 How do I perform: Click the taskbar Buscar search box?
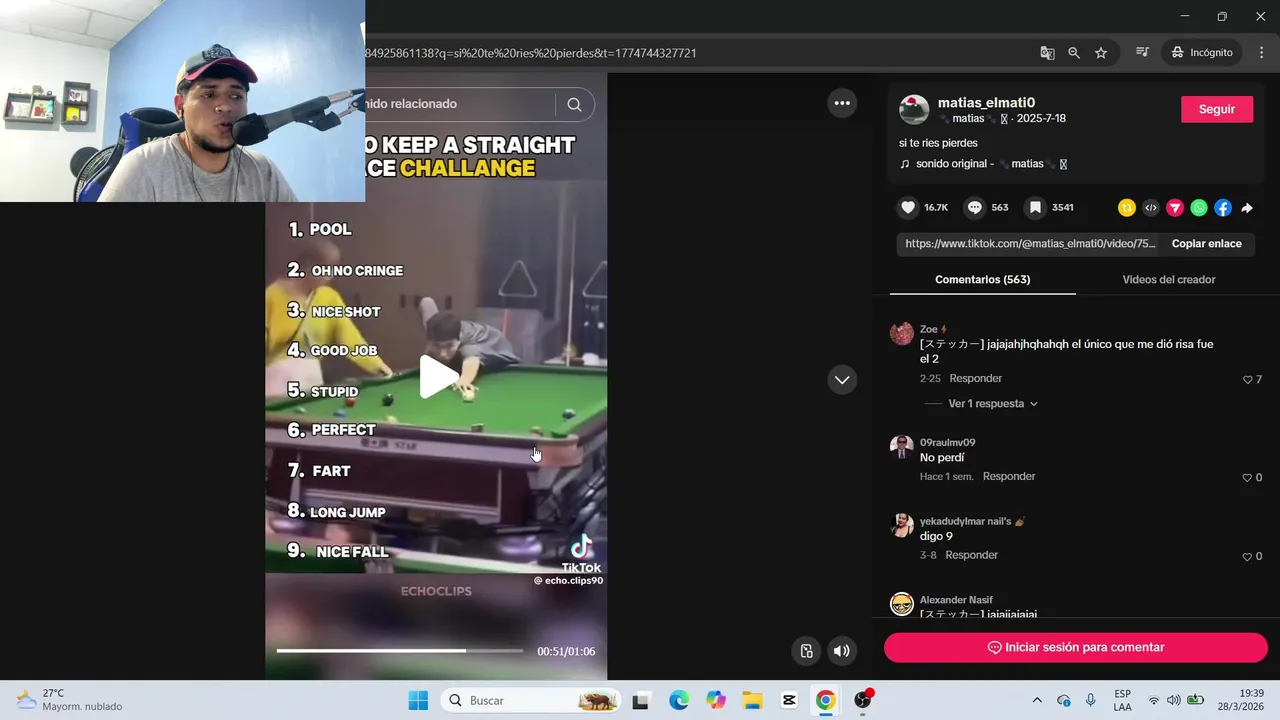[531, 701]
